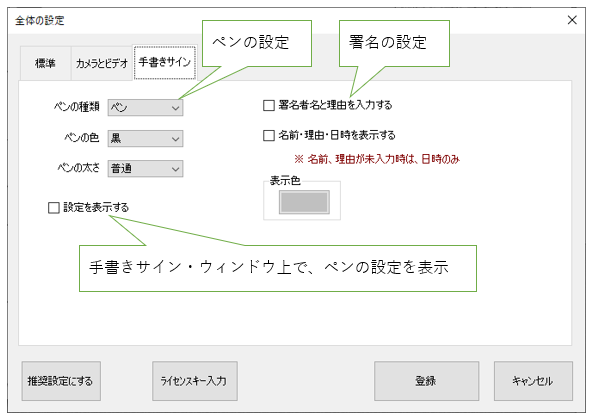
Task: Open the カメラとビデオ tab
Action: point(102,63)
